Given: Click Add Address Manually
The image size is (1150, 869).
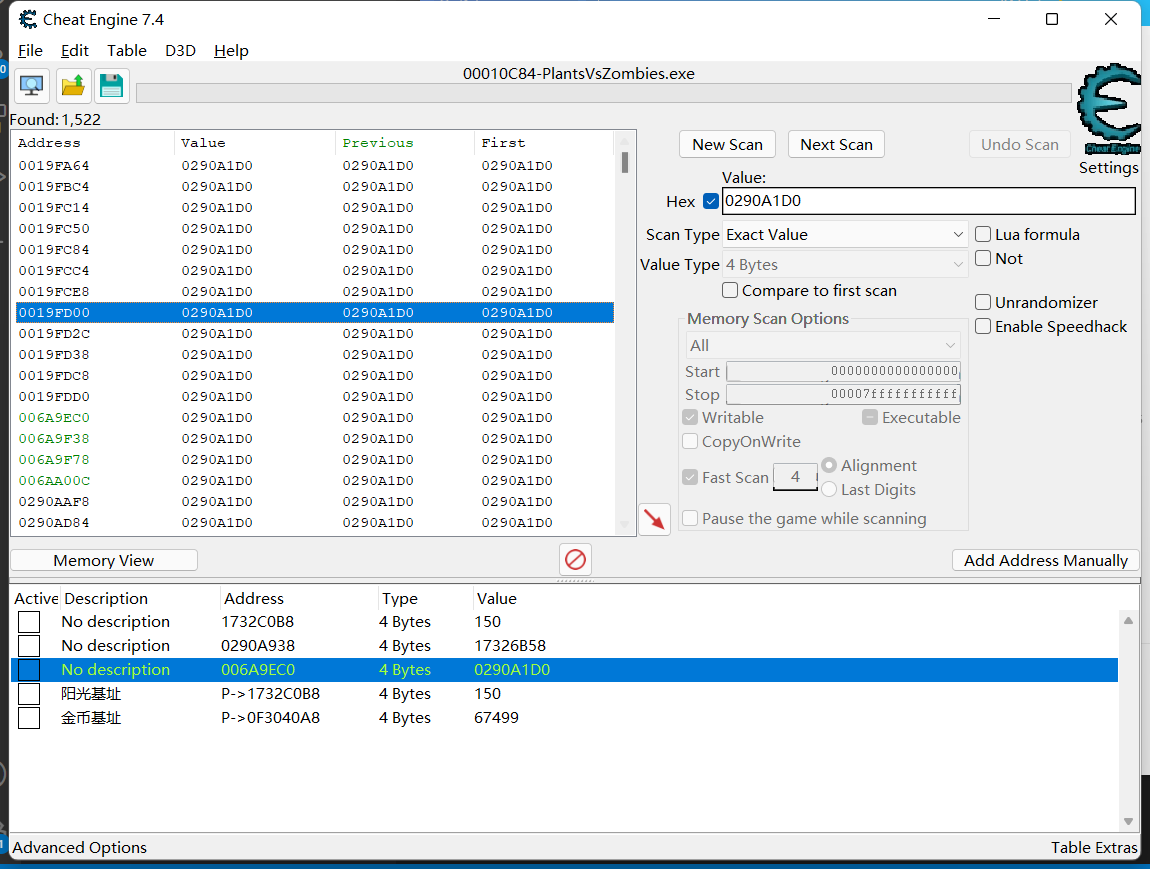Looking at the screenshot, I should (1046, 560).
